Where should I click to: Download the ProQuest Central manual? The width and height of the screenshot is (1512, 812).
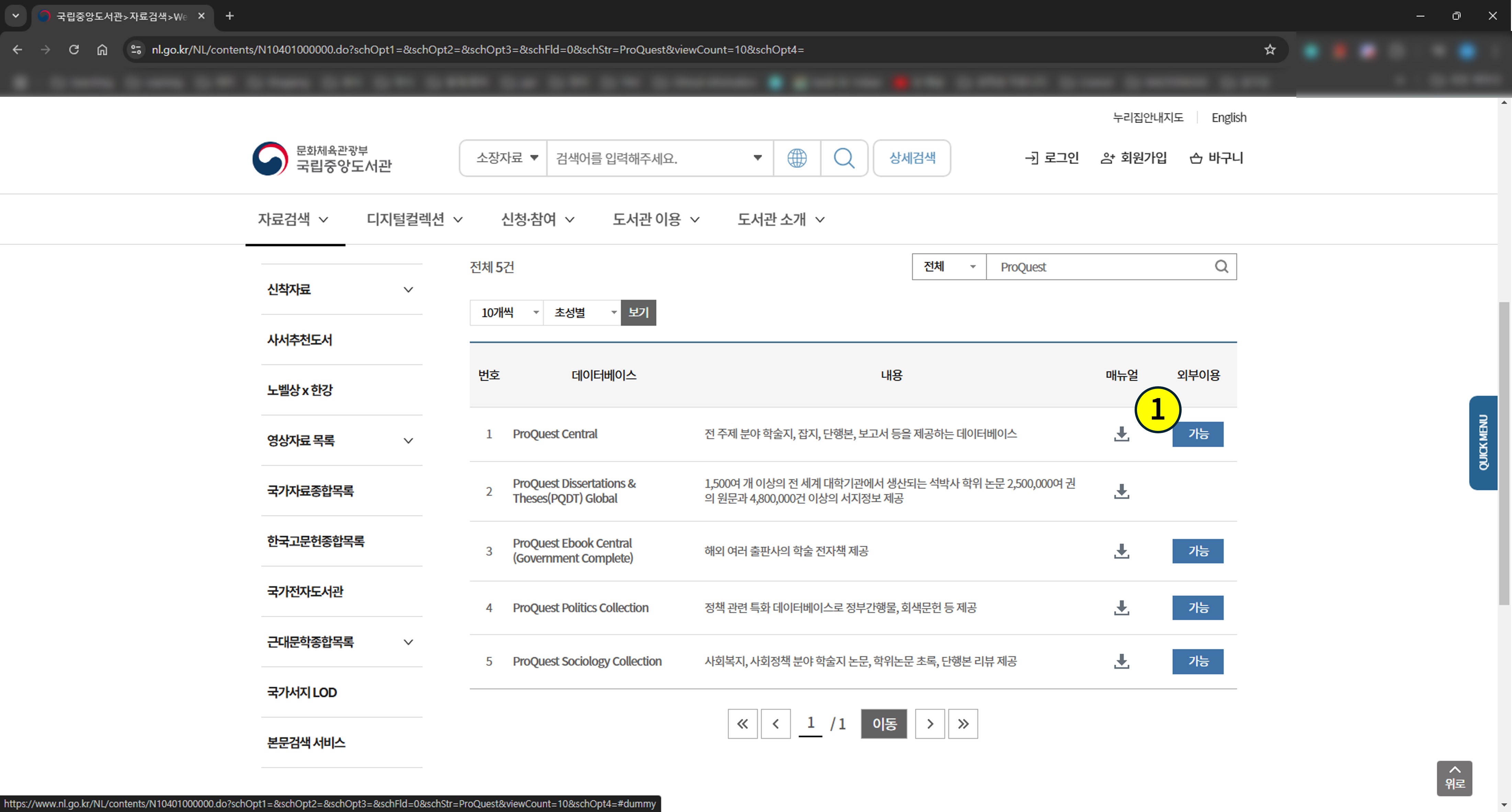[x=1121, y=434]
